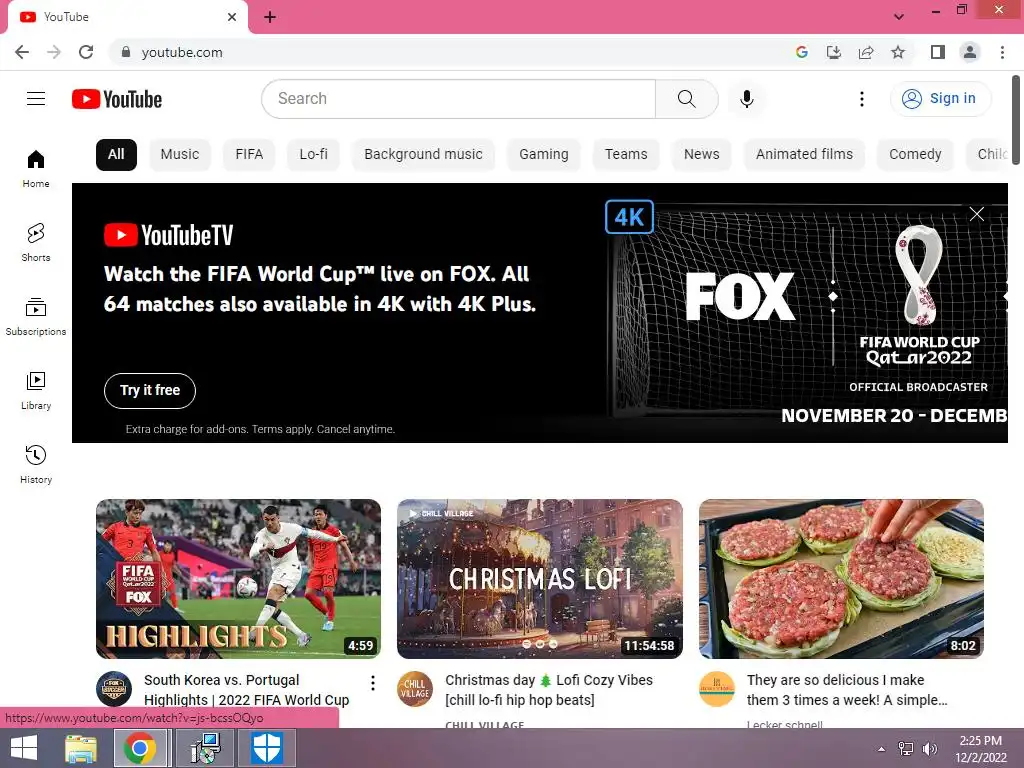Click the Chill Village channel avatar
This screenshot has height=768, width=1024.
click(x=415, y=689)
